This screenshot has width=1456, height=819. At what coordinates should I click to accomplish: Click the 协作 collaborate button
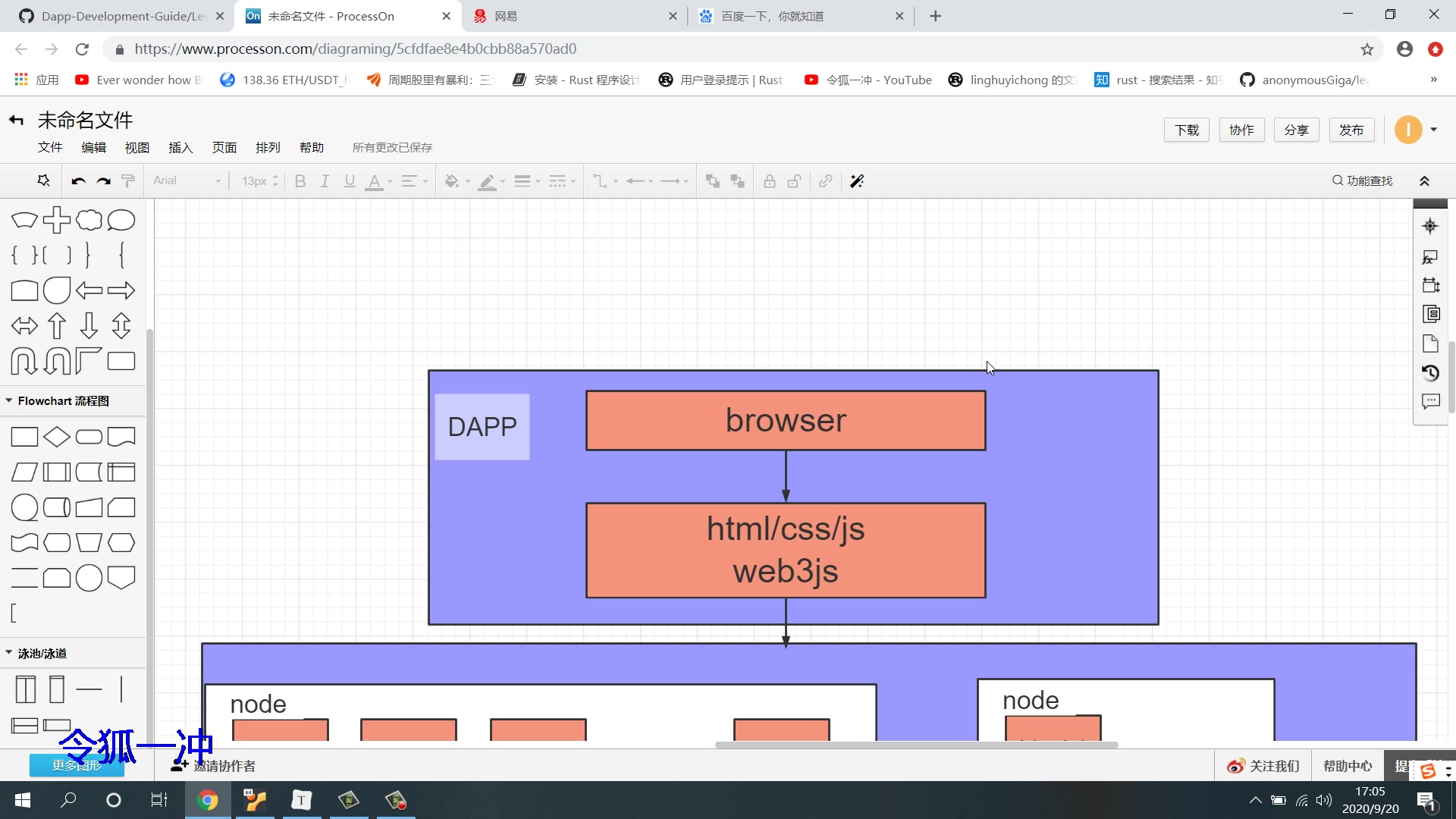tap(1241, 130)
